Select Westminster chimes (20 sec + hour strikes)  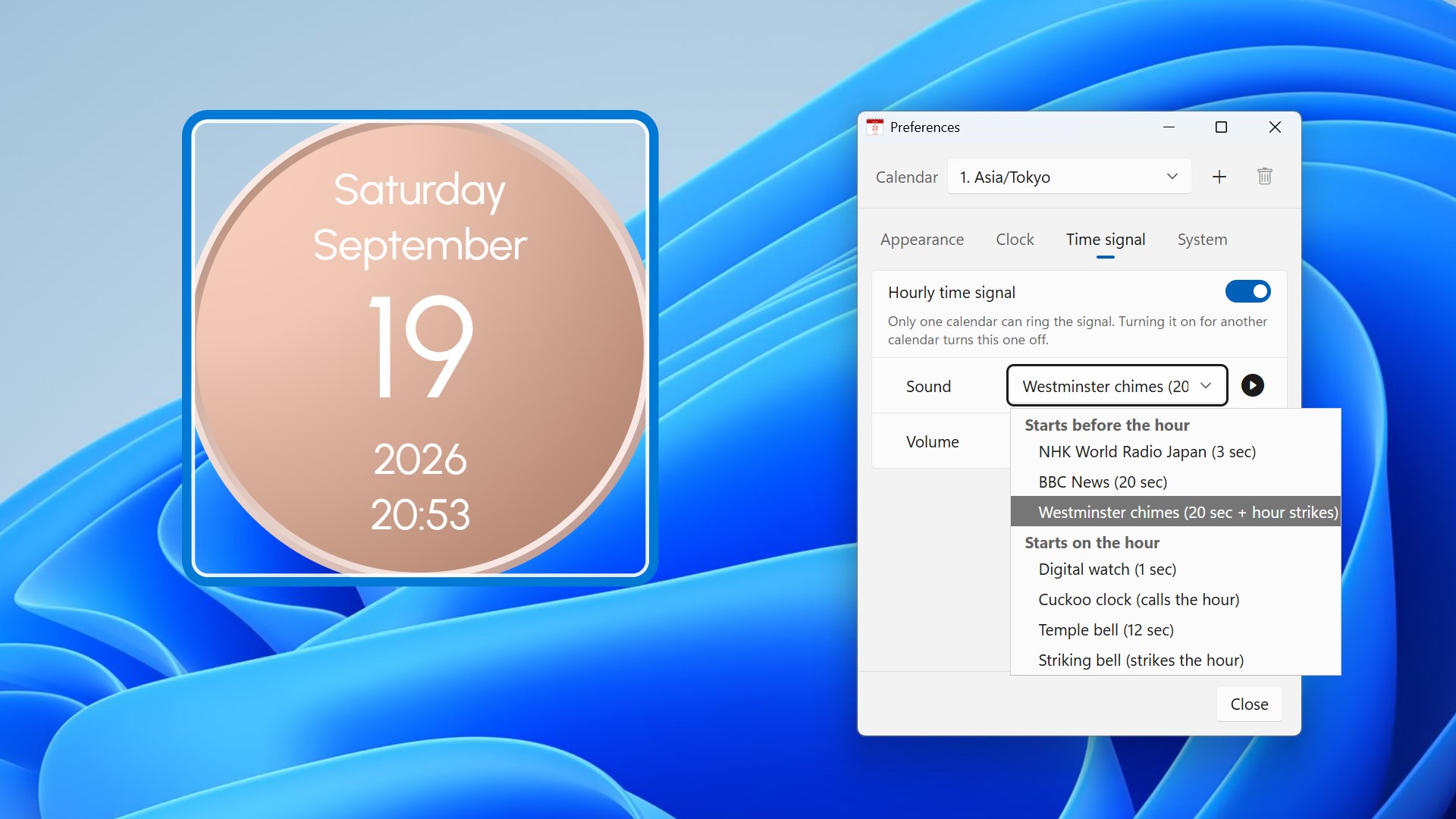click(x=1175, y=512)
